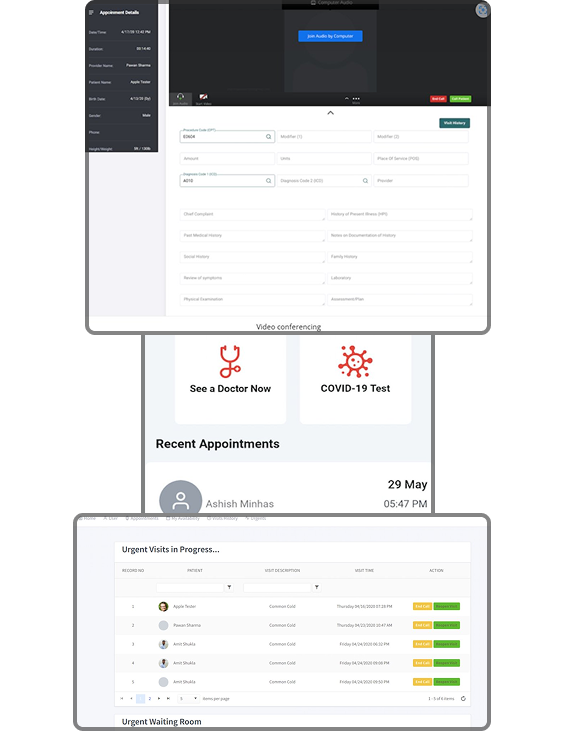Click the Modifier (1) field

(x=324, y=137)
